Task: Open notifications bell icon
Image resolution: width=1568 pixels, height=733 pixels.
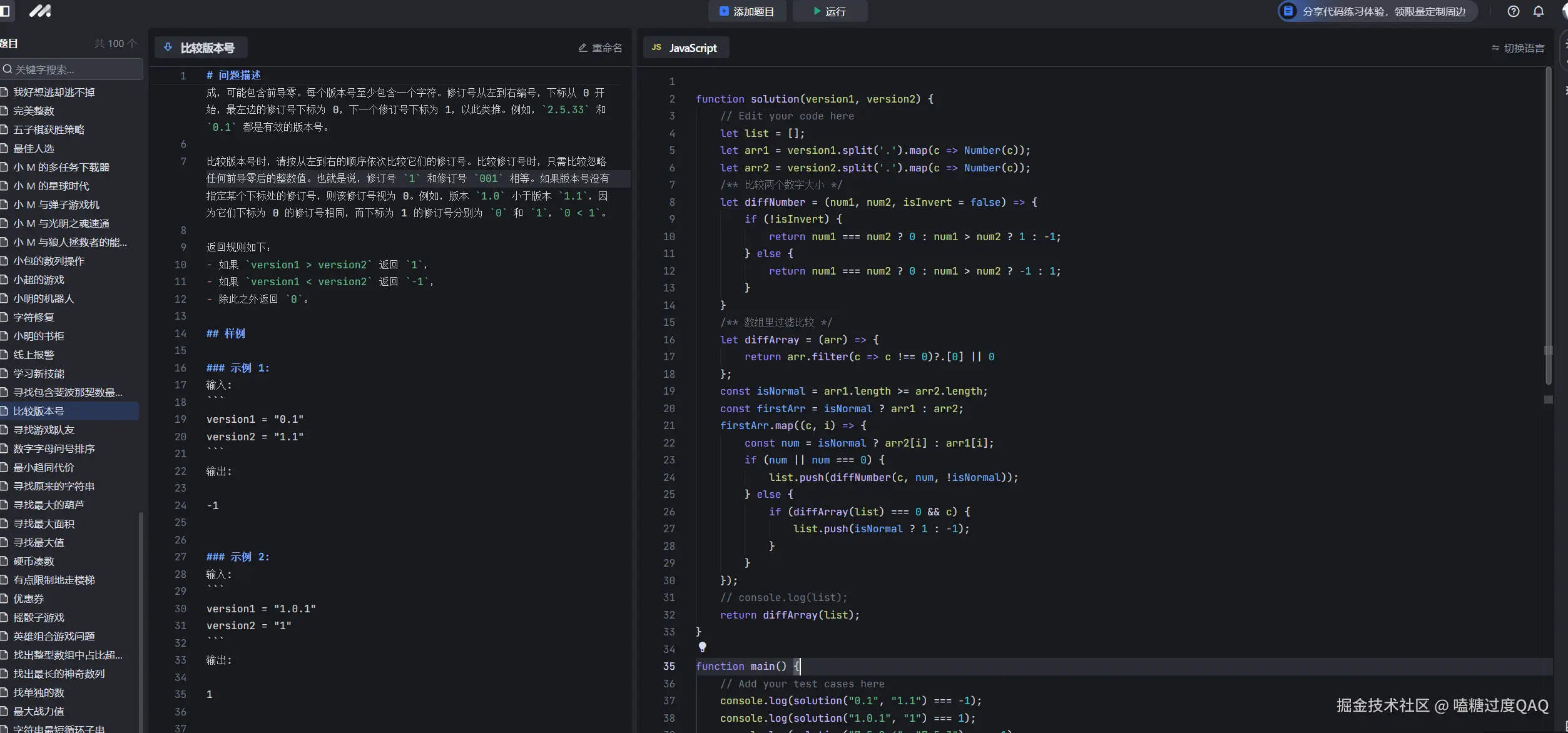Action: 1538,11
